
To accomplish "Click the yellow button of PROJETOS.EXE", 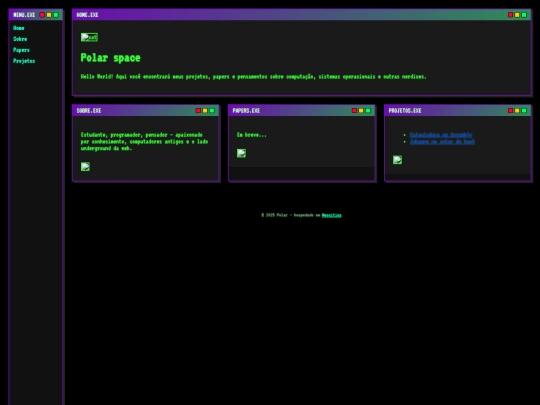I will pos(517,111).
